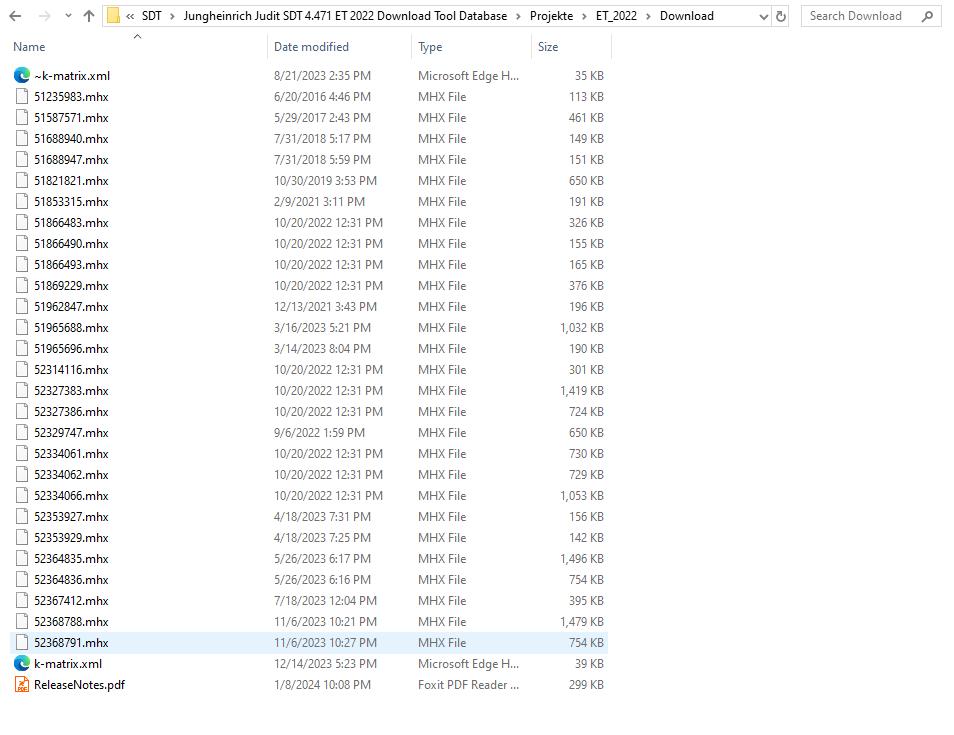Viewport: 954px width, 735px height.
Task: Expand subfolders arrow after Projekte
Action: click(x=584, y=16)
